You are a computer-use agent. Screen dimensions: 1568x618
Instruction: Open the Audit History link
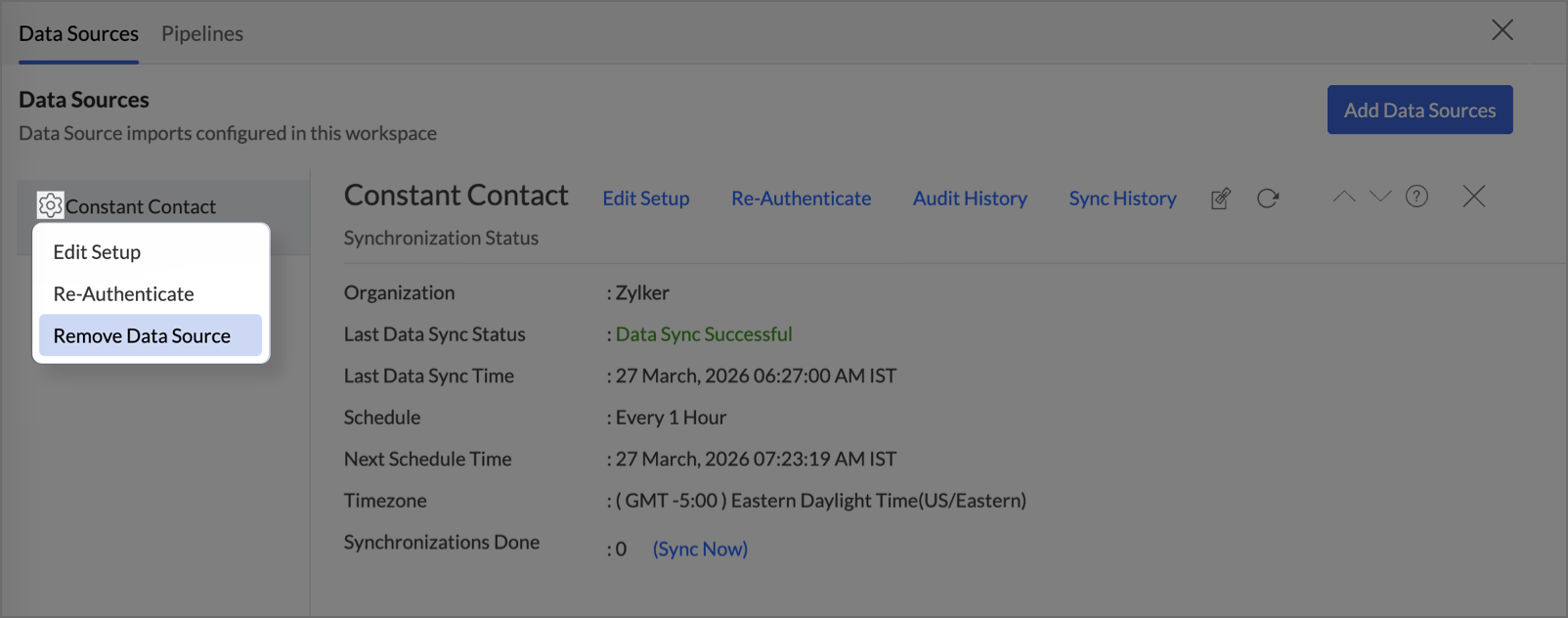click(x=970, y=199)
